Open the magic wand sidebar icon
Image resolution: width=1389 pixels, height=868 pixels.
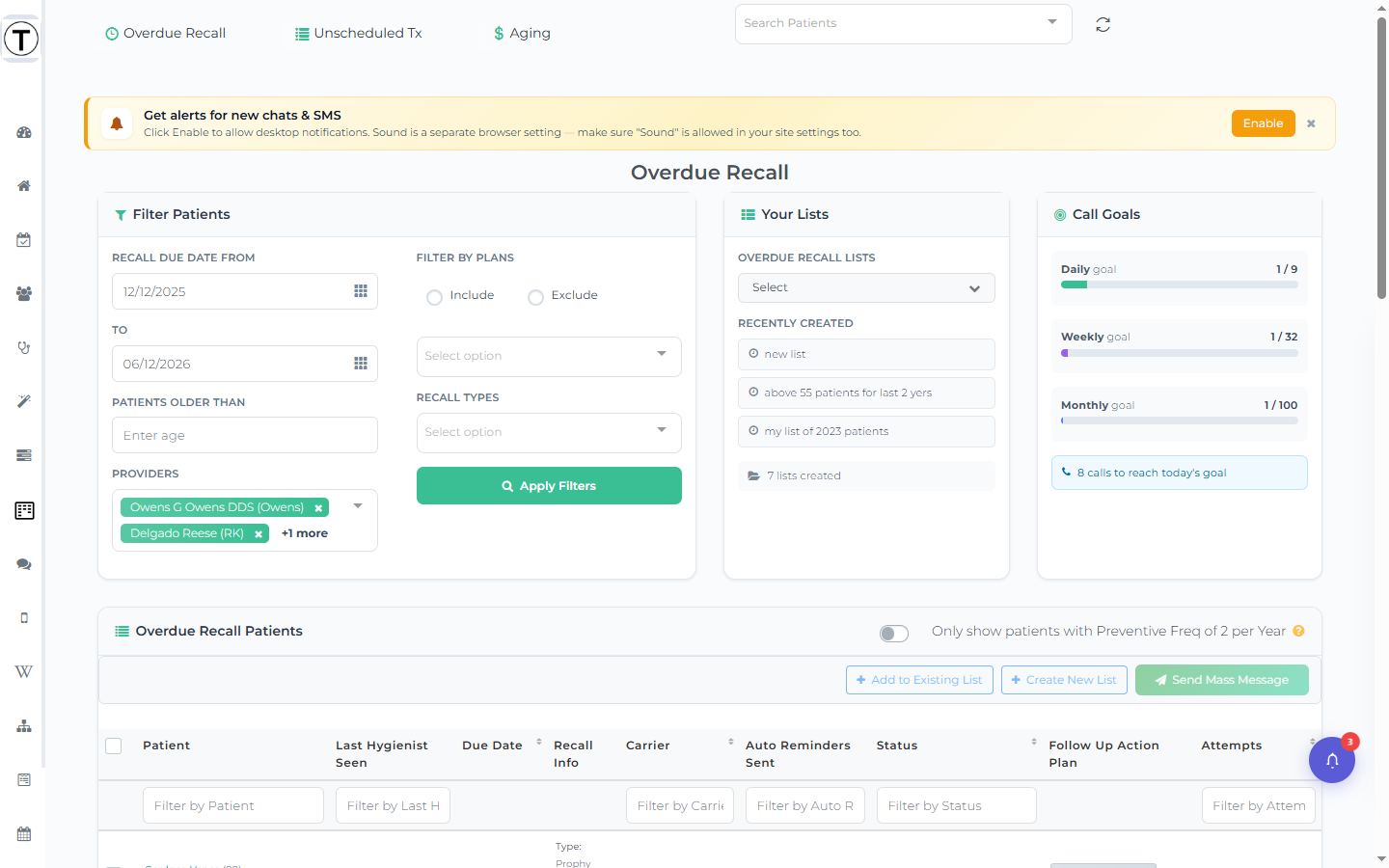click(x=24, y=401)
